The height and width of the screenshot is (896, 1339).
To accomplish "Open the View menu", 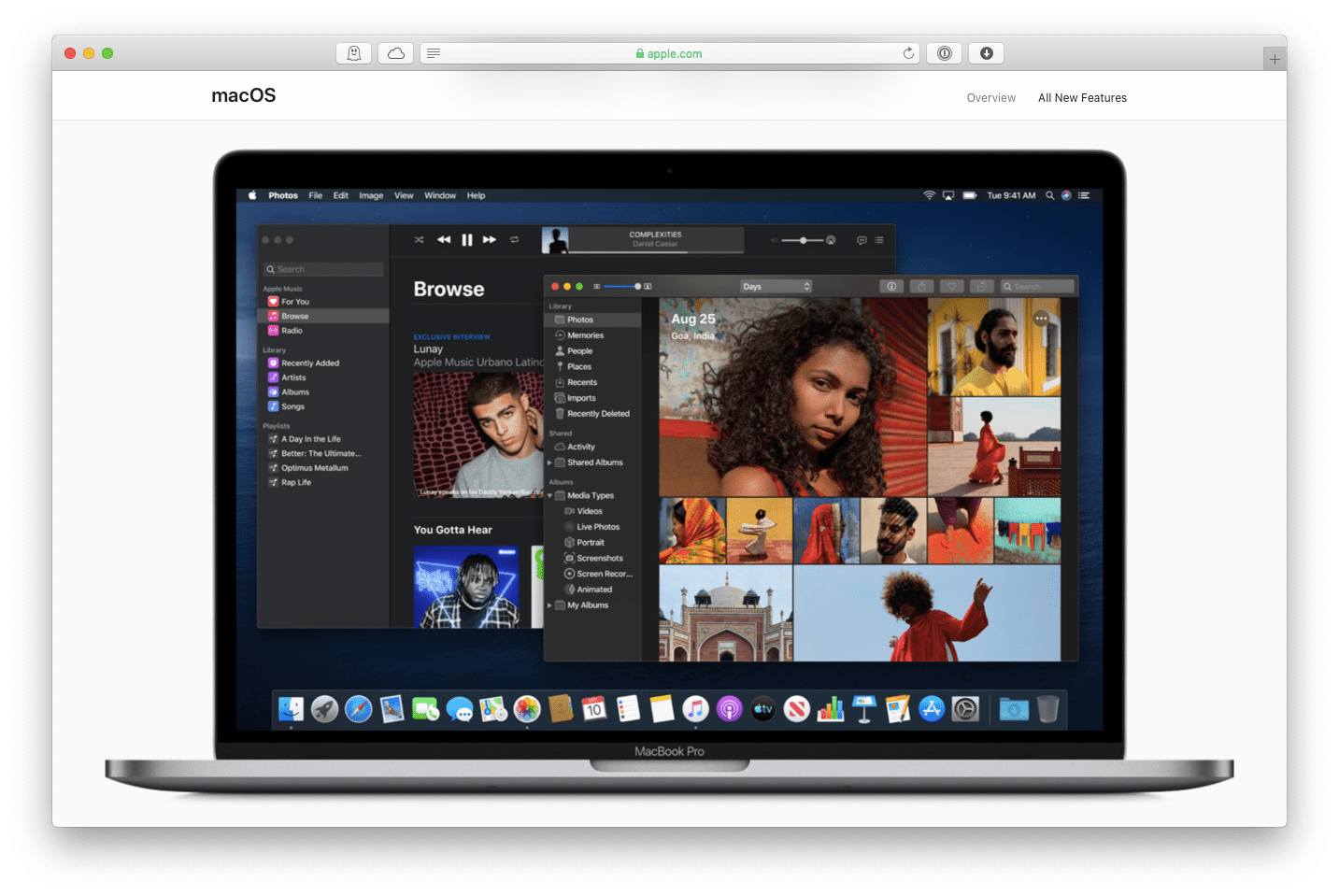I will [x=404, y=196].
